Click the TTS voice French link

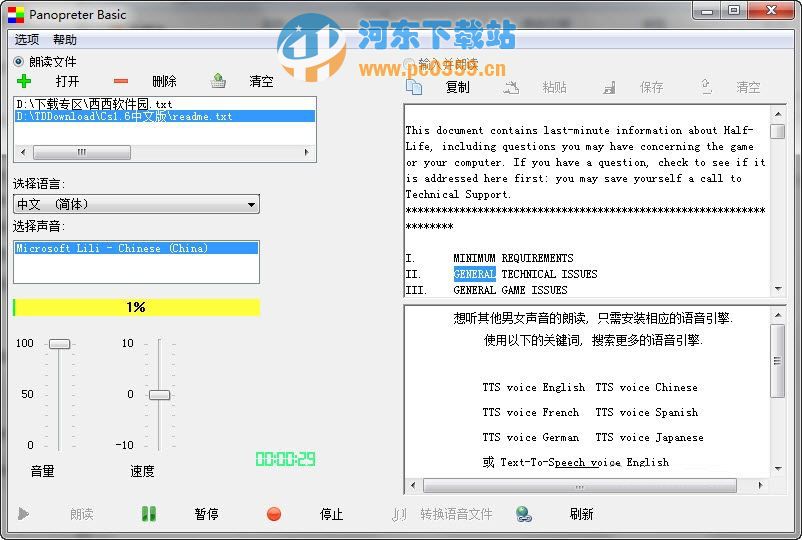[x=531, y=412]
